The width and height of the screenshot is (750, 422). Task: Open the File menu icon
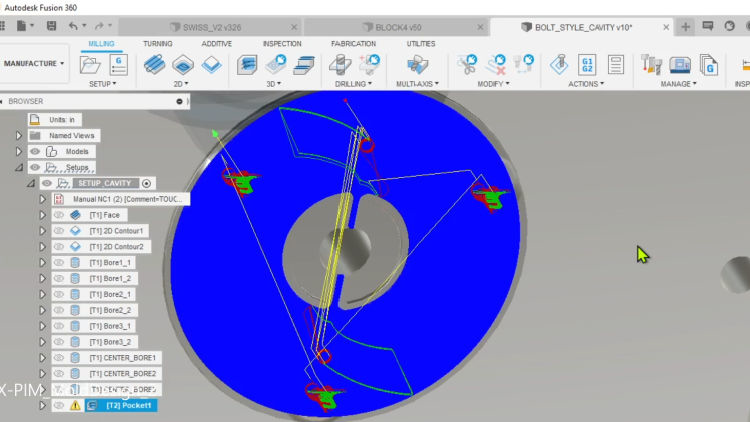[x=22, y=26]
